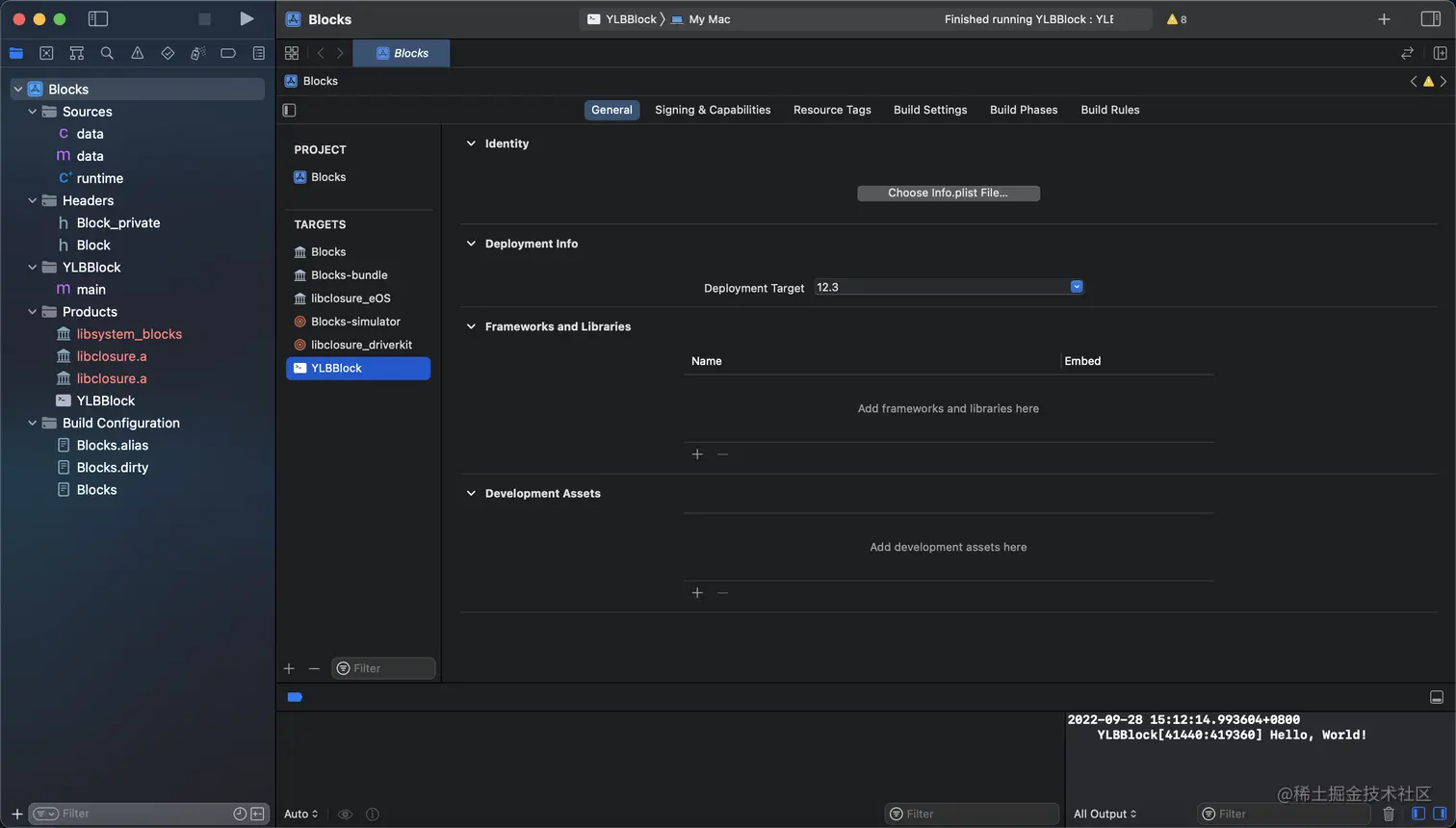Image resolution: width=1456 pixels, height=828 pixels.
Task: Toggle the console pane
Action: 1440,814
